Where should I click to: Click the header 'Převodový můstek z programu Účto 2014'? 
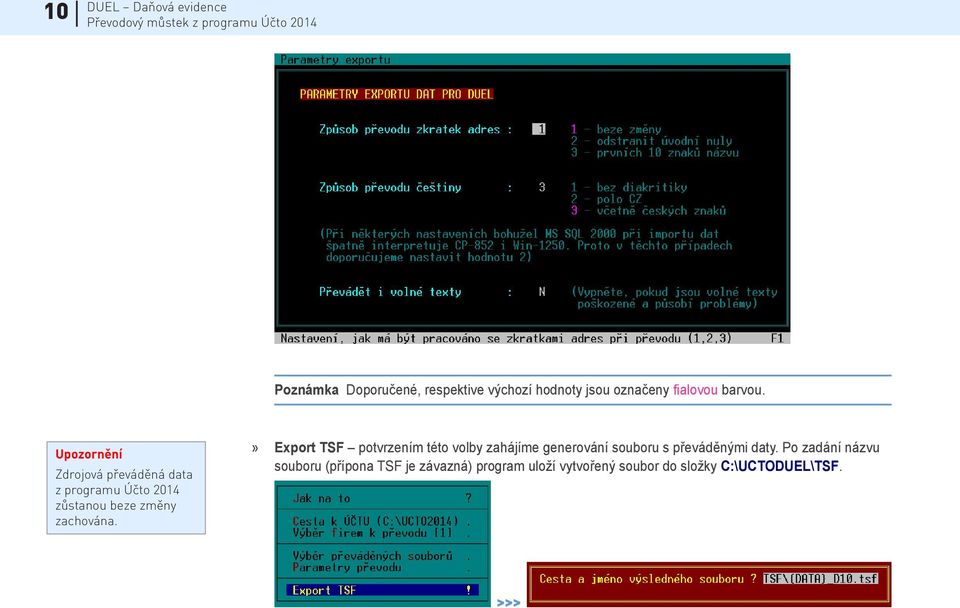point(202,23)
